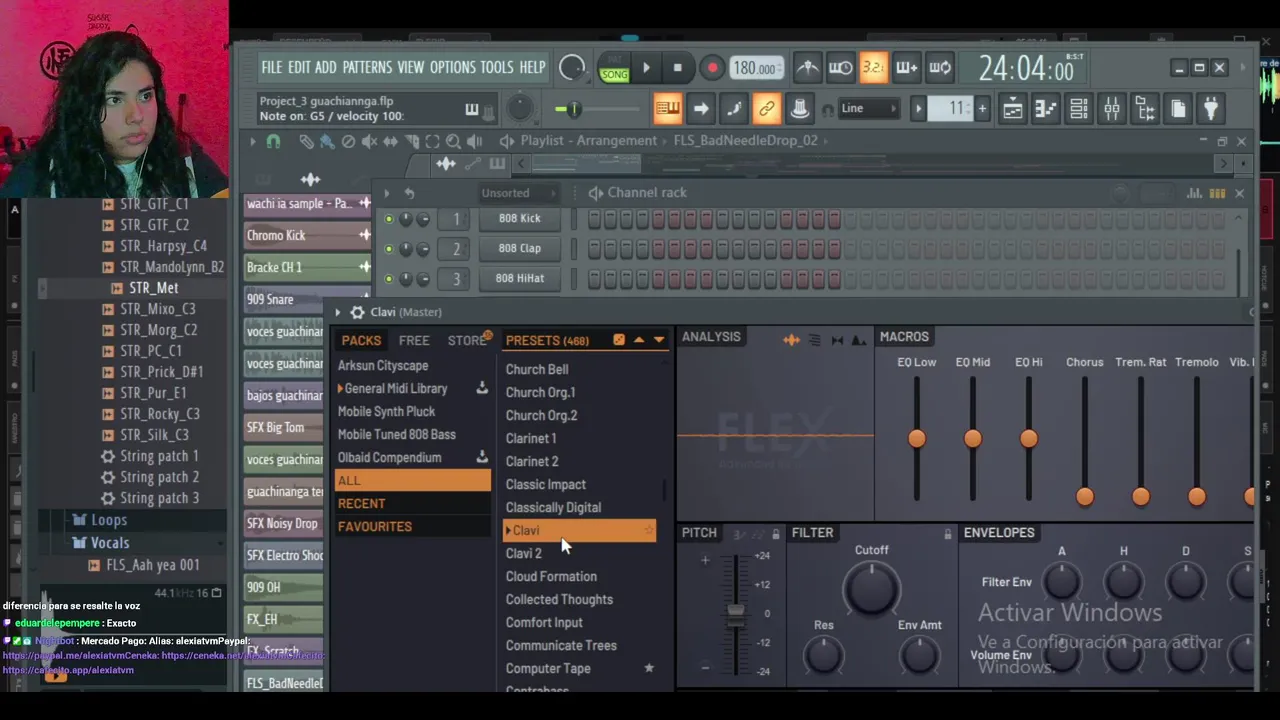Add new pattern with plus button

point(982,108)
